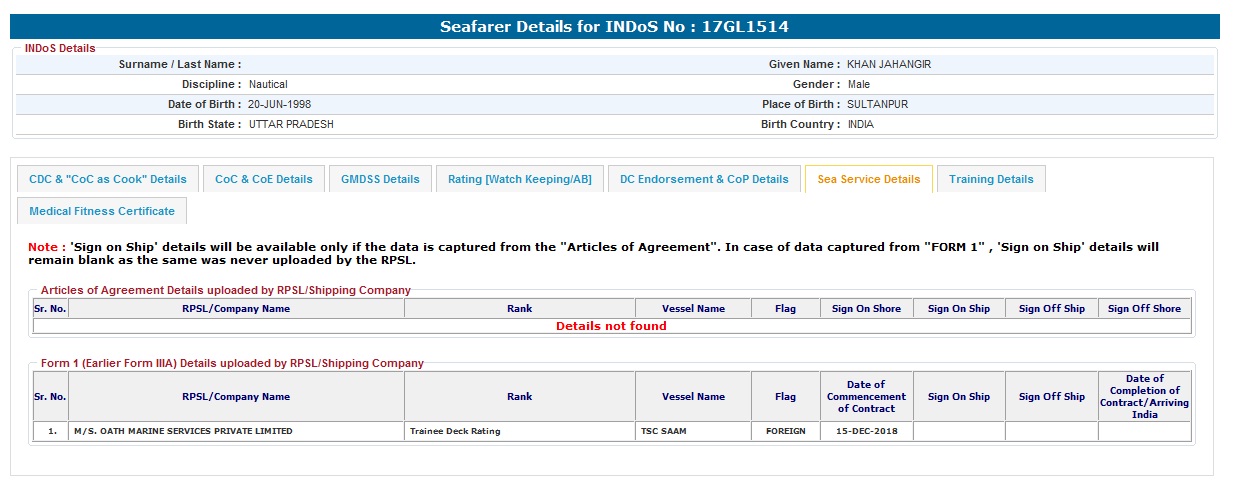Switch to the CoC & CoE Details tab
Image resolution: width=1256 pixels, height=495 pixels.
click(263, 179)
